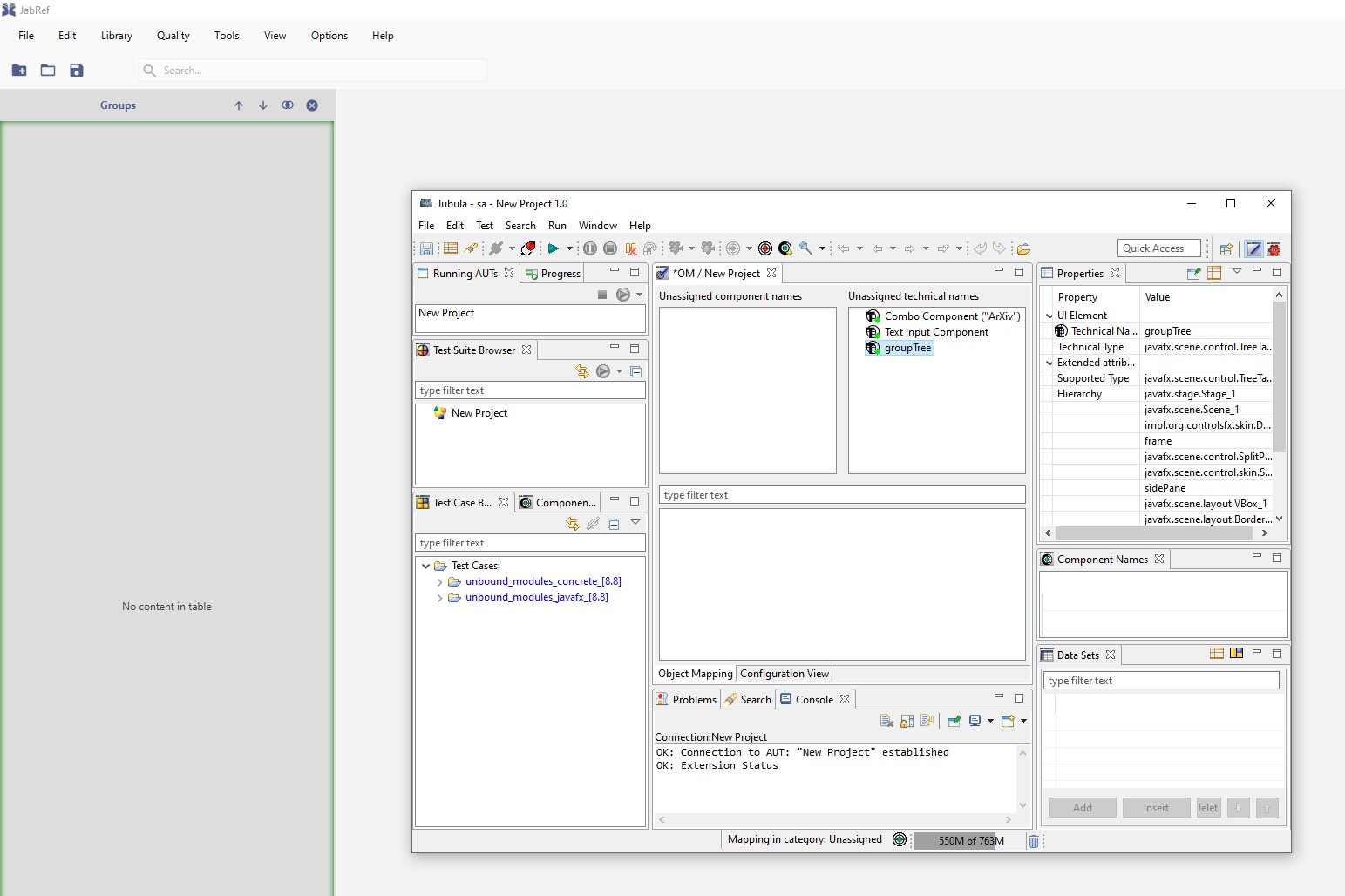Click the Quick Access field
This screenshot has height=896, width=1345.
1158,248
